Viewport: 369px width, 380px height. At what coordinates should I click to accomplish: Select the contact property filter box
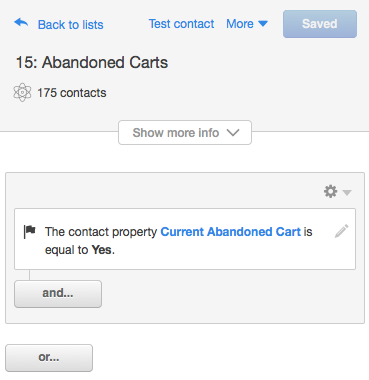[185, 239]
